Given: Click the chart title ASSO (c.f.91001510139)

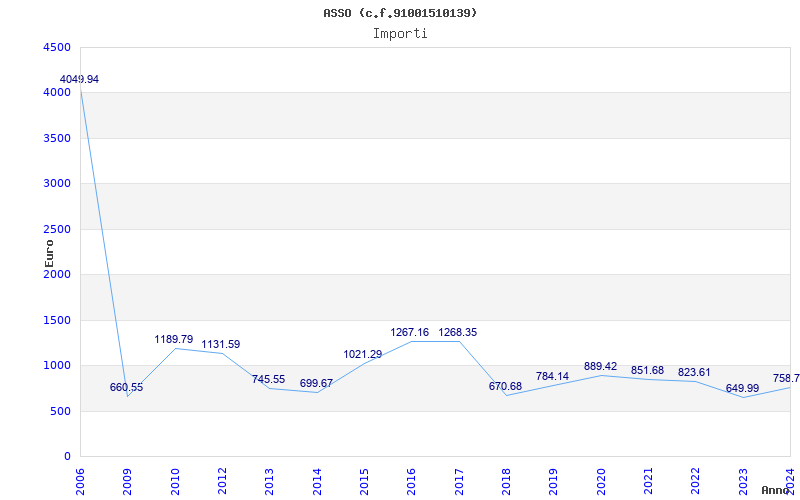Looking at the screenshot, I should pyautogui.click(x=401, y=13).
